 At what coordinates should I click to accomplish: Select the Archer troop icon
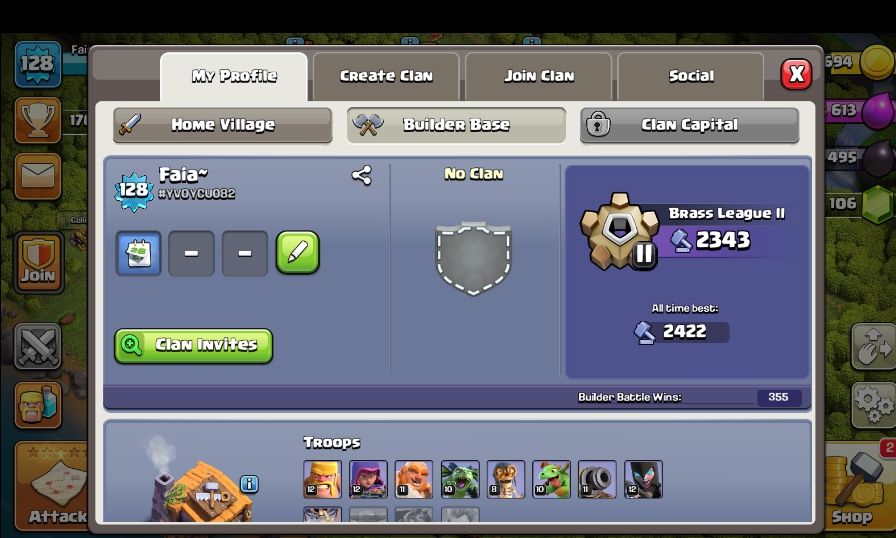tap(368, 479)
